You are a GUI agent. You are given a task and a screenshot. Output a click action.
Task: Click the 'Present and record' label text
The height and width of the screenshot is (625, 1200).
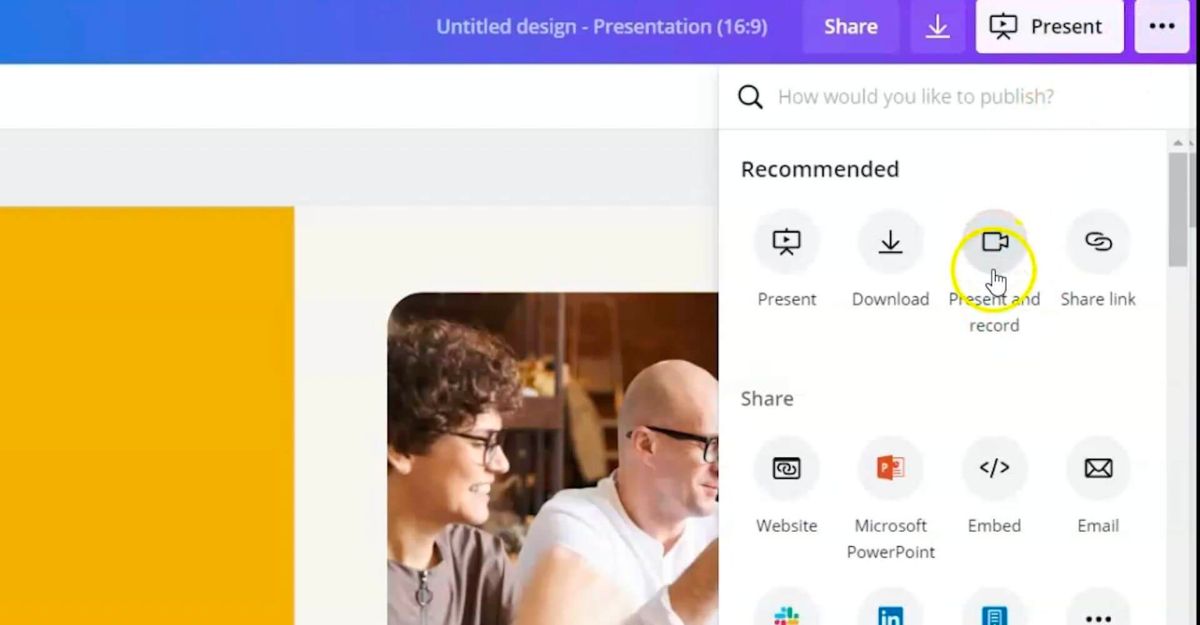click(x=994, y=312)
